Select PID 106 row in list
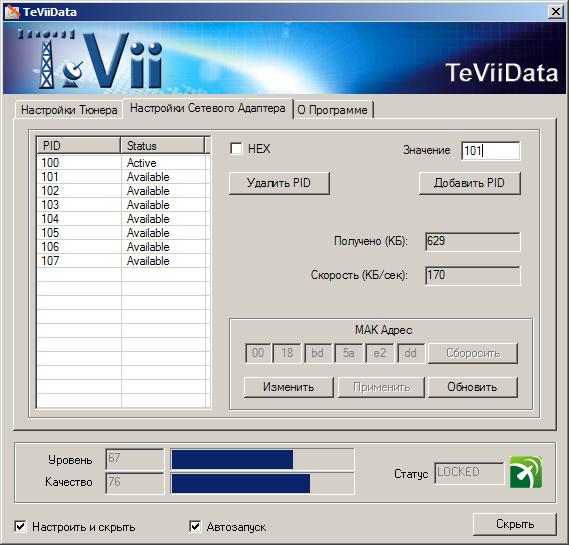Viewport: 569px width, 545px height. [123, 246]
